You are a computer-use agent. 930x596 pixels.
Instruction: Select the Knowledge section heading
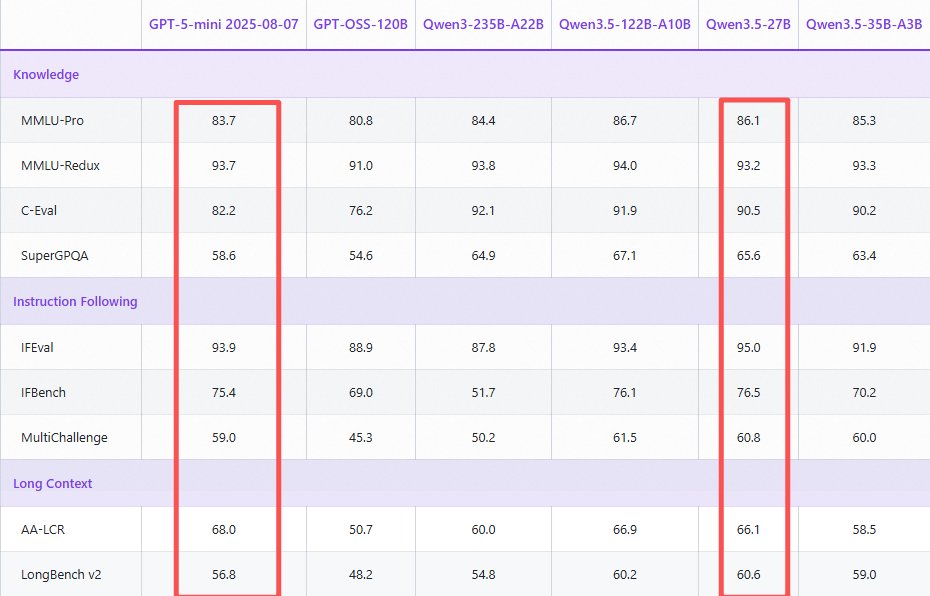pos(46,75)
